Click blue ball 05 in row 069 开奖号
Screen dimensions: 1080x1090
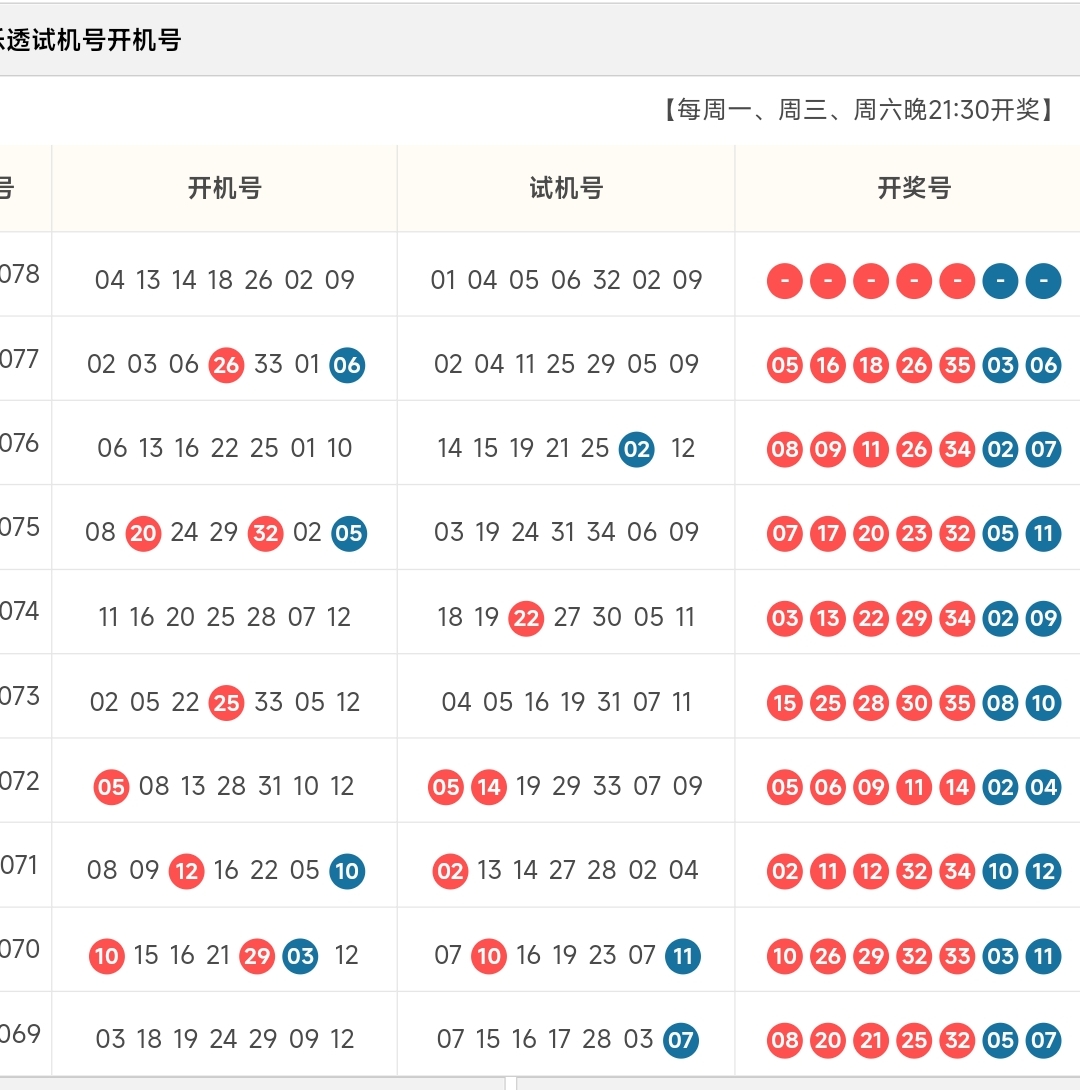pyautogui.click(x=1000, y=1040)
